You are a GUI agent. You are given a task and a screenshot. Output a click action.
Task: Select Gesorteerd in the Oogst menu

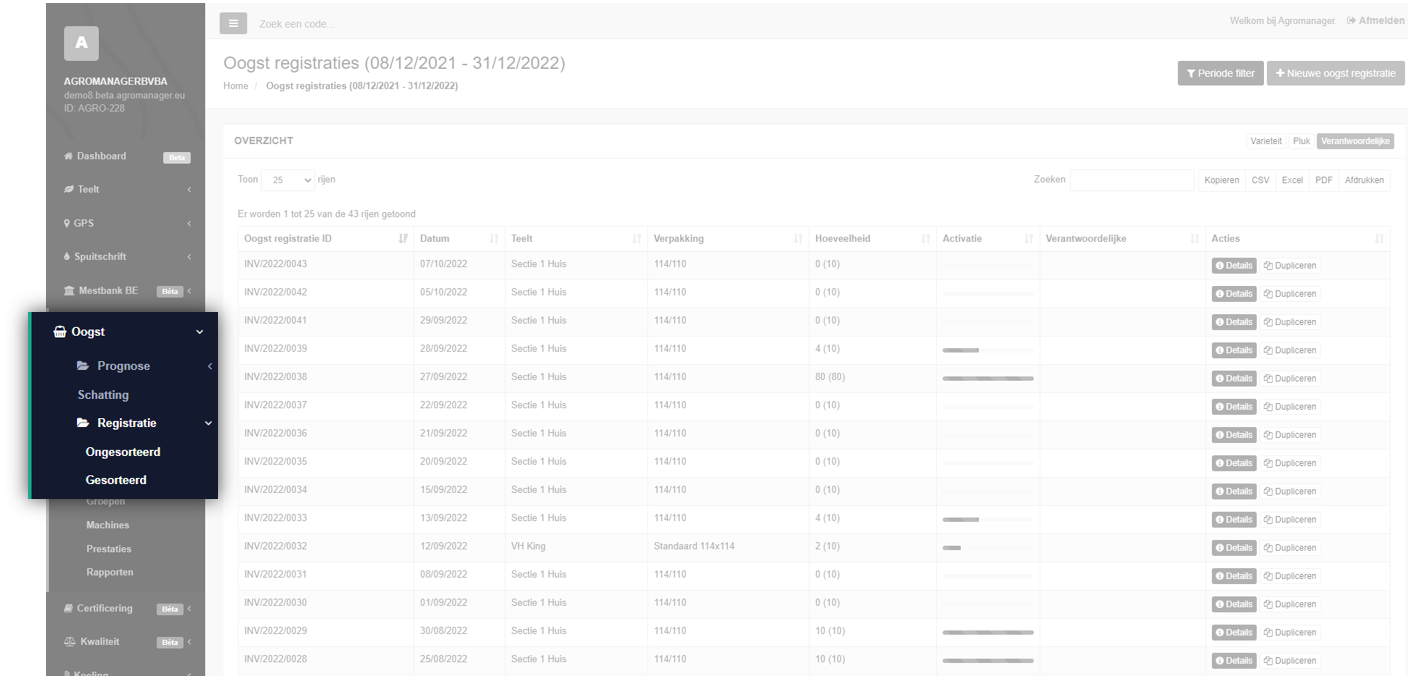pos(116,480)
